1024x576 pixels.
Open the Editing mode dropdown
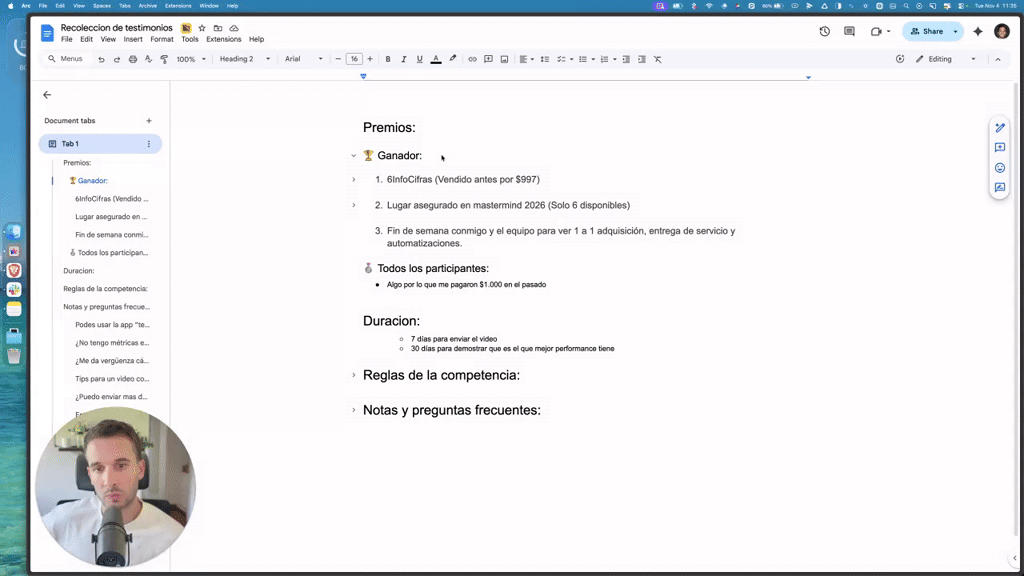946,59
